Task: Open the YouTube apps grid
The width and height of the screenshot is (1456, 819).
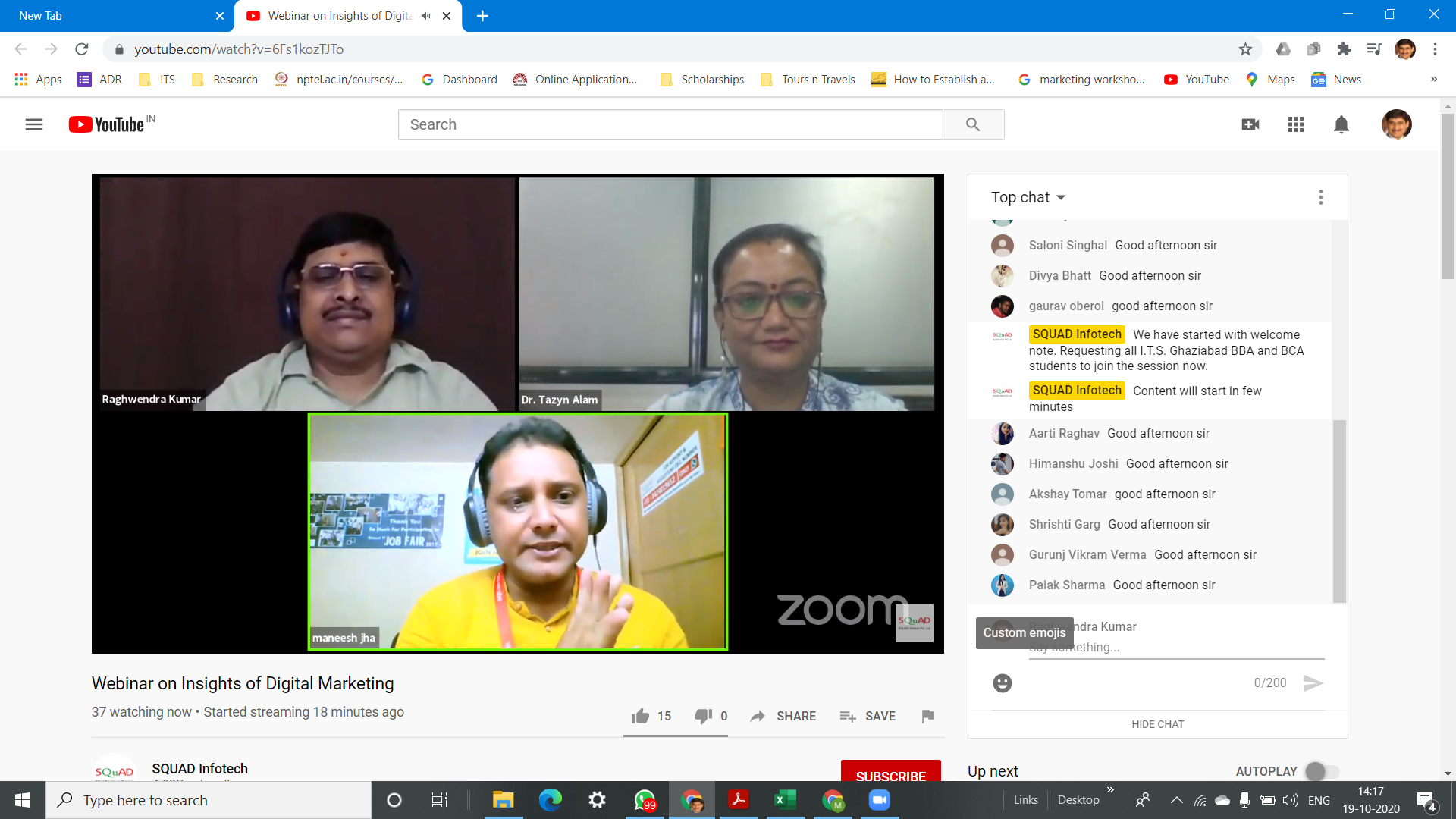Action: click(x=1296, y=124)
